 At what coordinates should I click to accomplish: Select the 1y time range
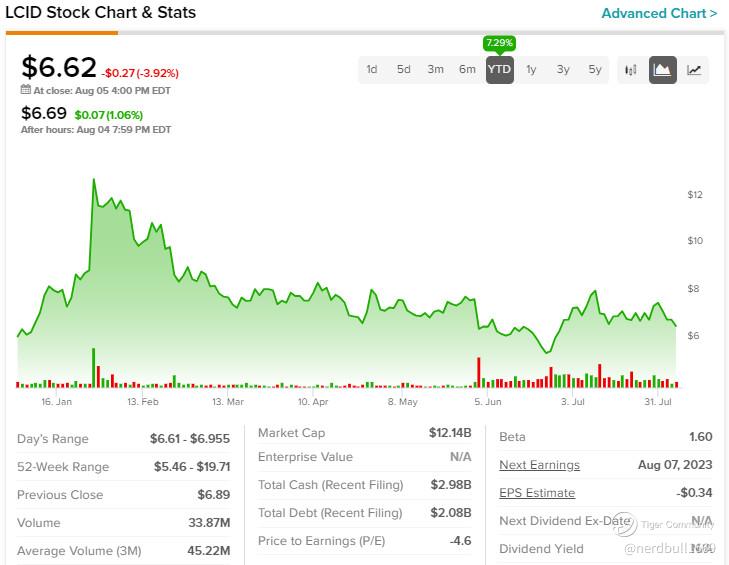click(531, 70)
